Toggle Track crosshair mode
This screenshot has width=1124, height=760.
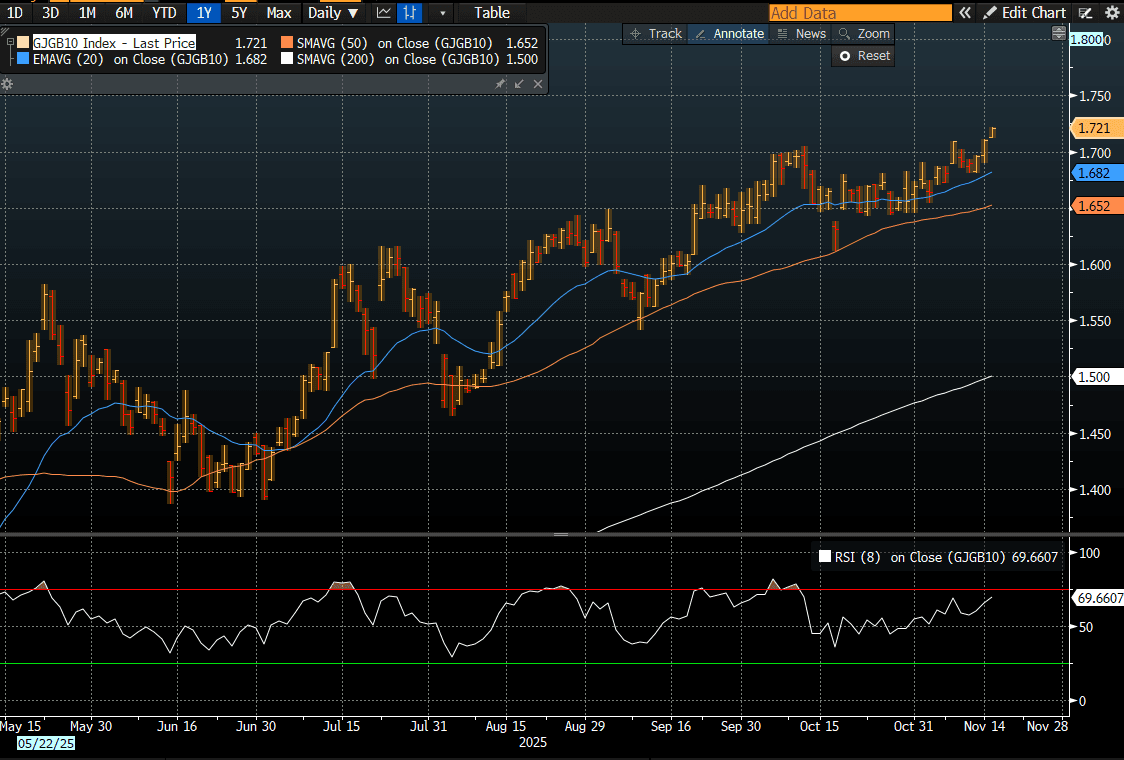655,33
